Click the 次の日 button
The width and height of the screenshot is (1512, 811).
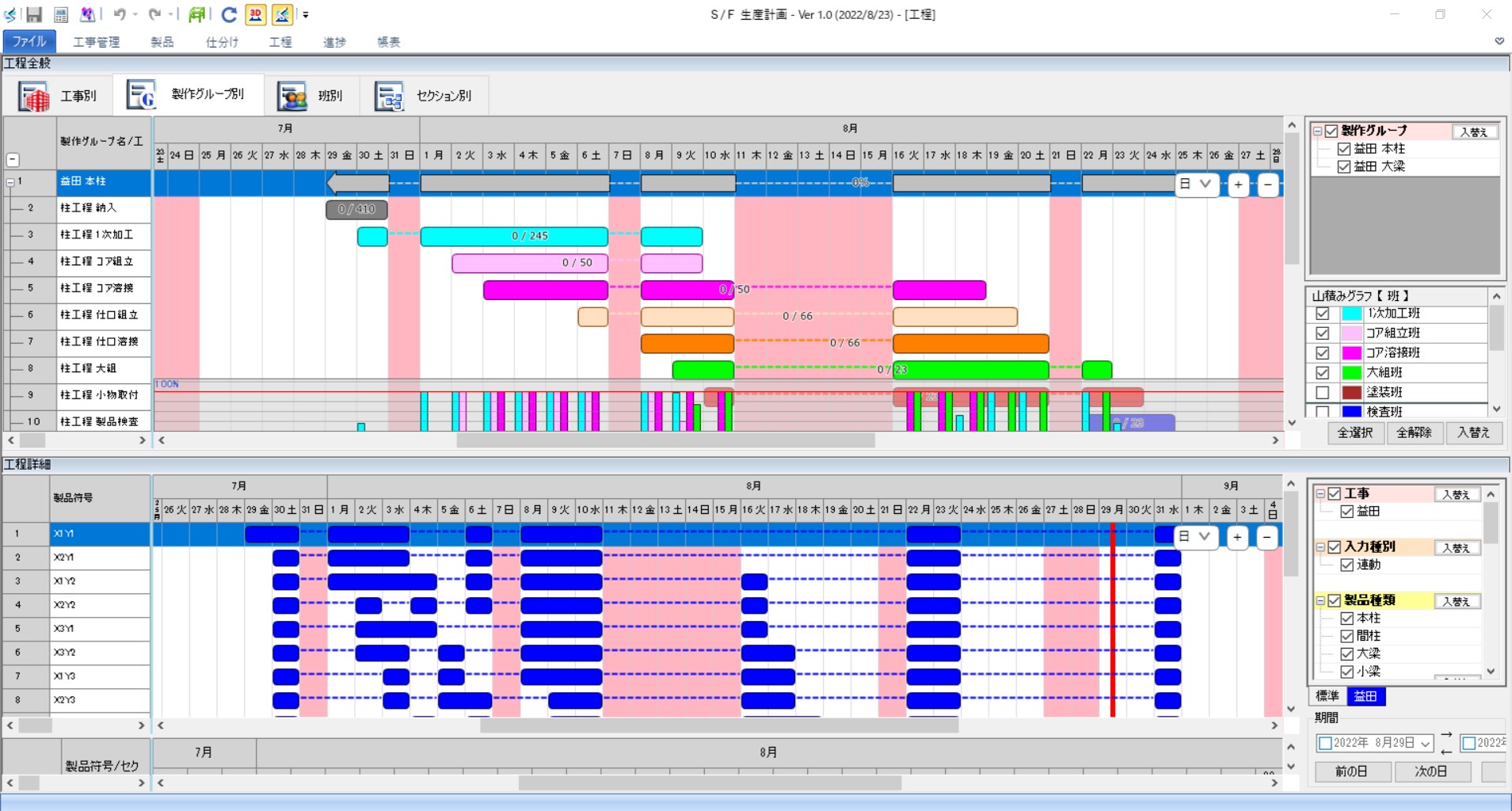[1431, 771]
